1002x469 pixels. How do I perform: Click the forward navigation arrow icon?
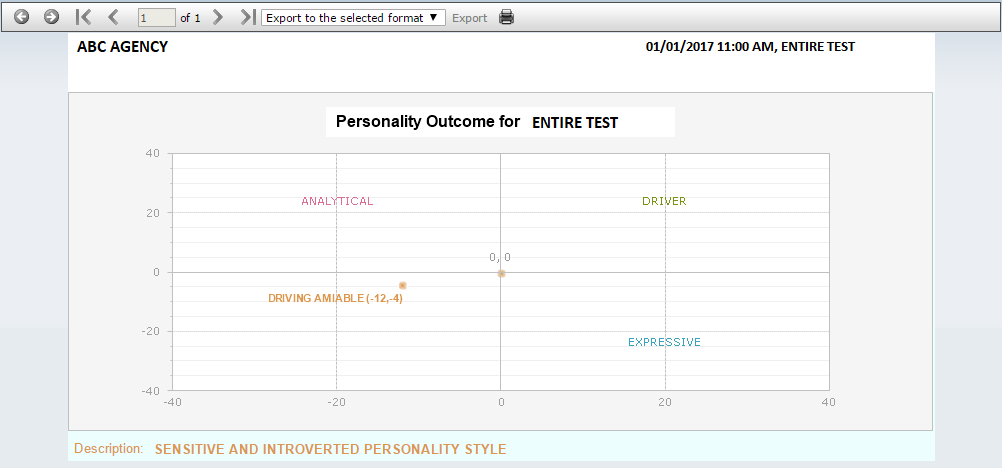click(x=51, y=17)
